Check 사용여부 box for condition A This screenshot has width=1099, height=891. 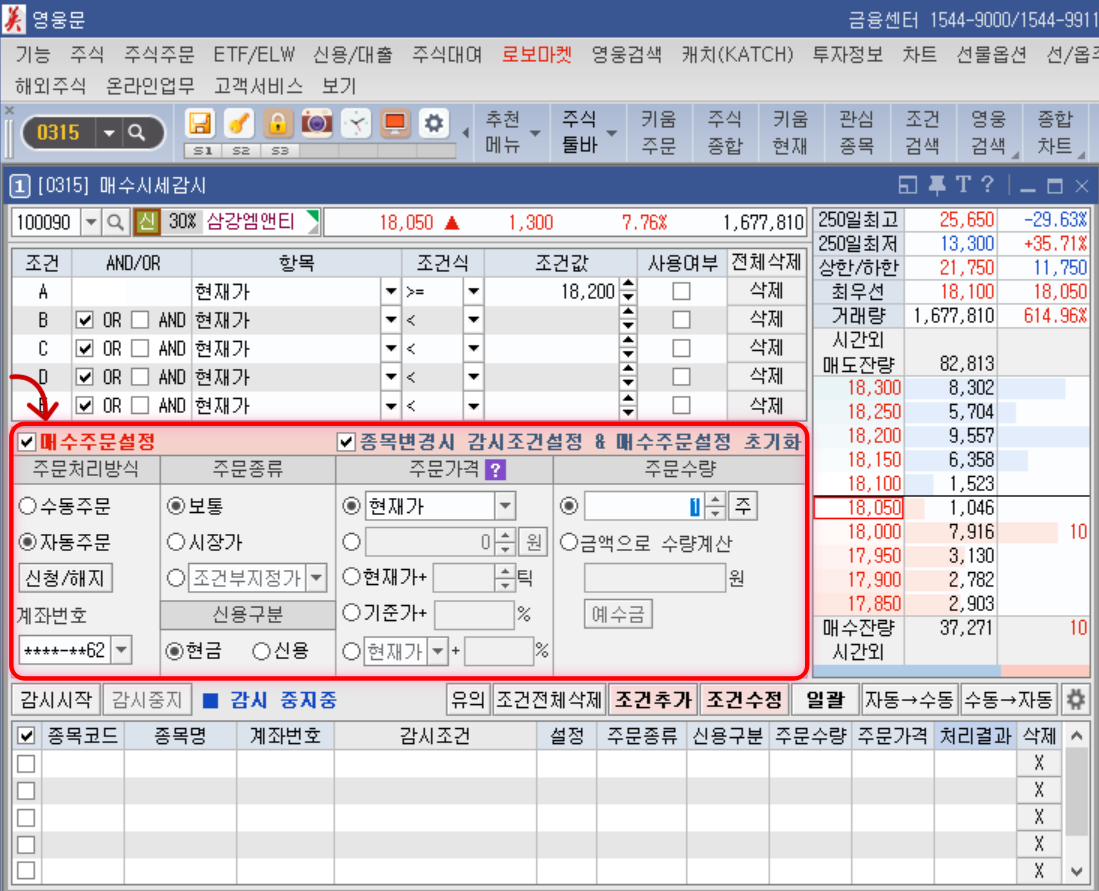pyautogui.click(x=681, y=291)
